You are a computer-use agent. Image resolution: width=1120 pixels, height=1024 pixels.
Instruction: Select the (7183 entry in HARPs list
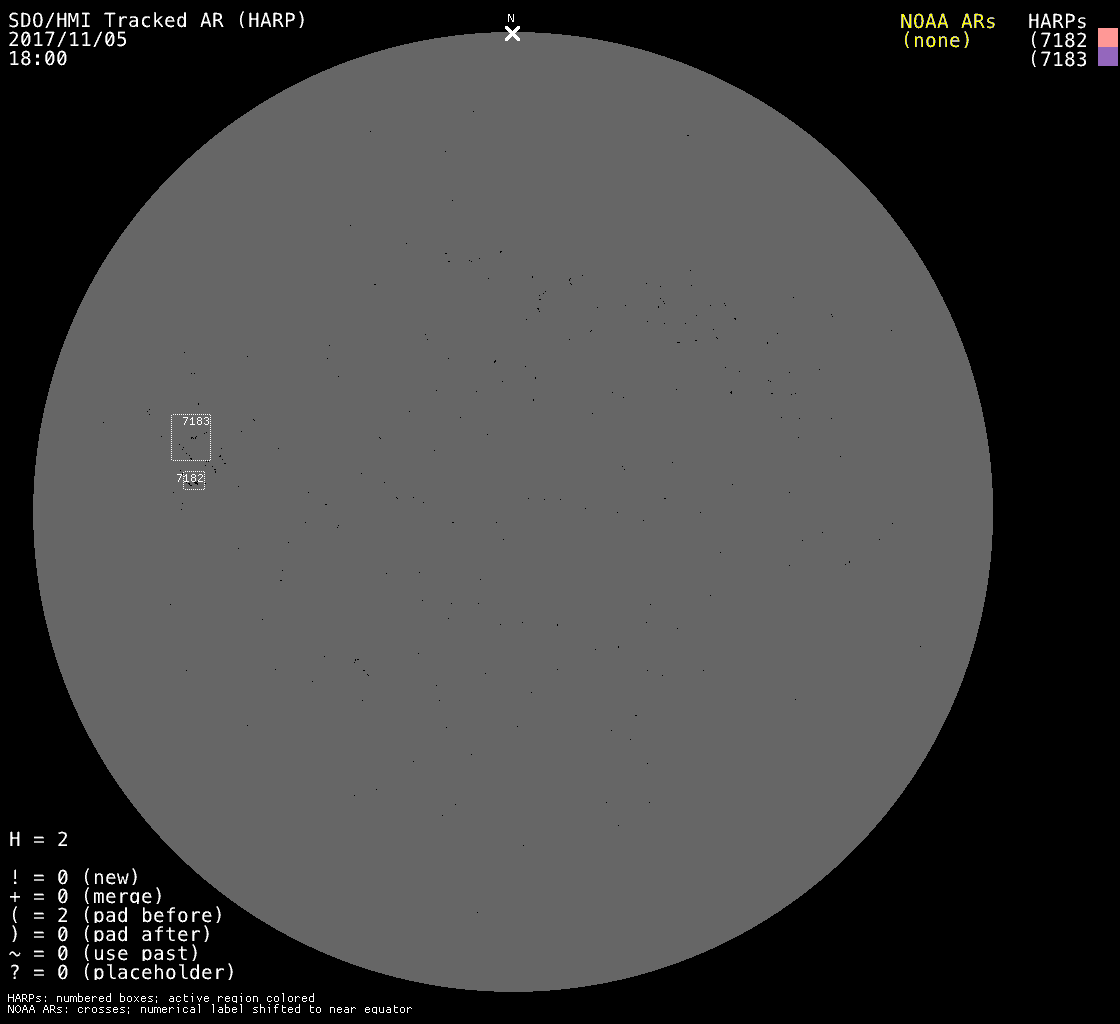1058,59
